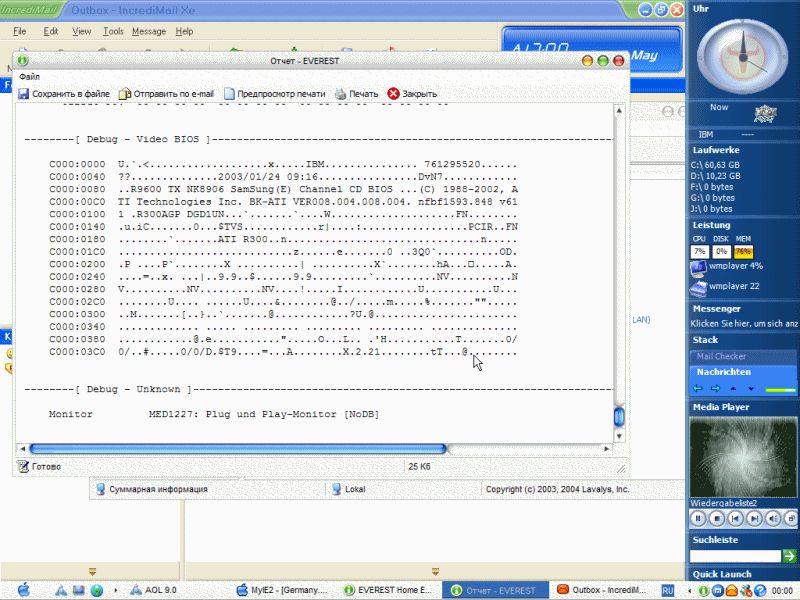Open the AOL 9.0 quick launch item
The height and width of the screenshot is (600, 800).
pos(153,590)
